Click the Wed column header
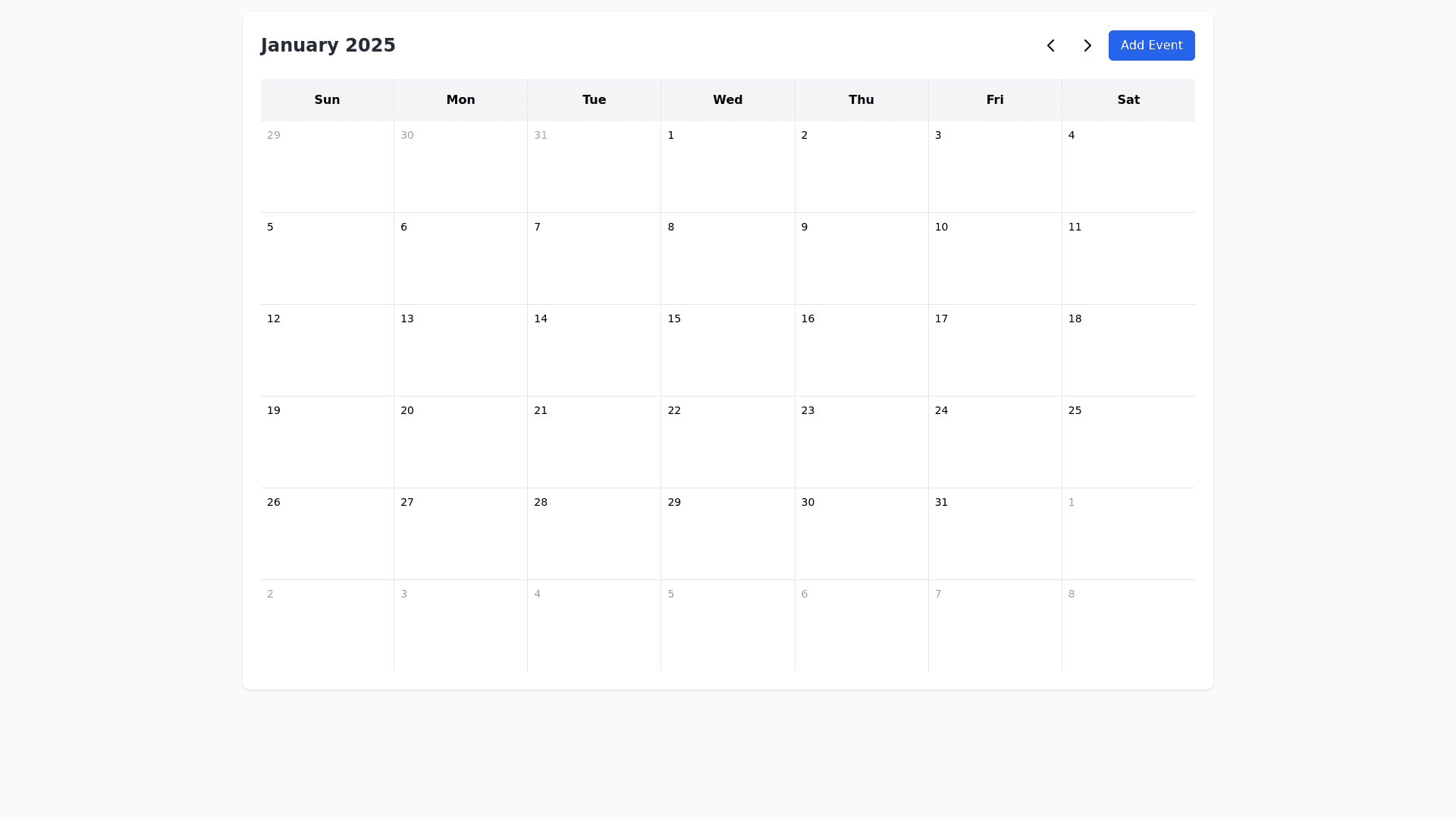The width and height of the screenshot is (1456, 819). (727, 100)
